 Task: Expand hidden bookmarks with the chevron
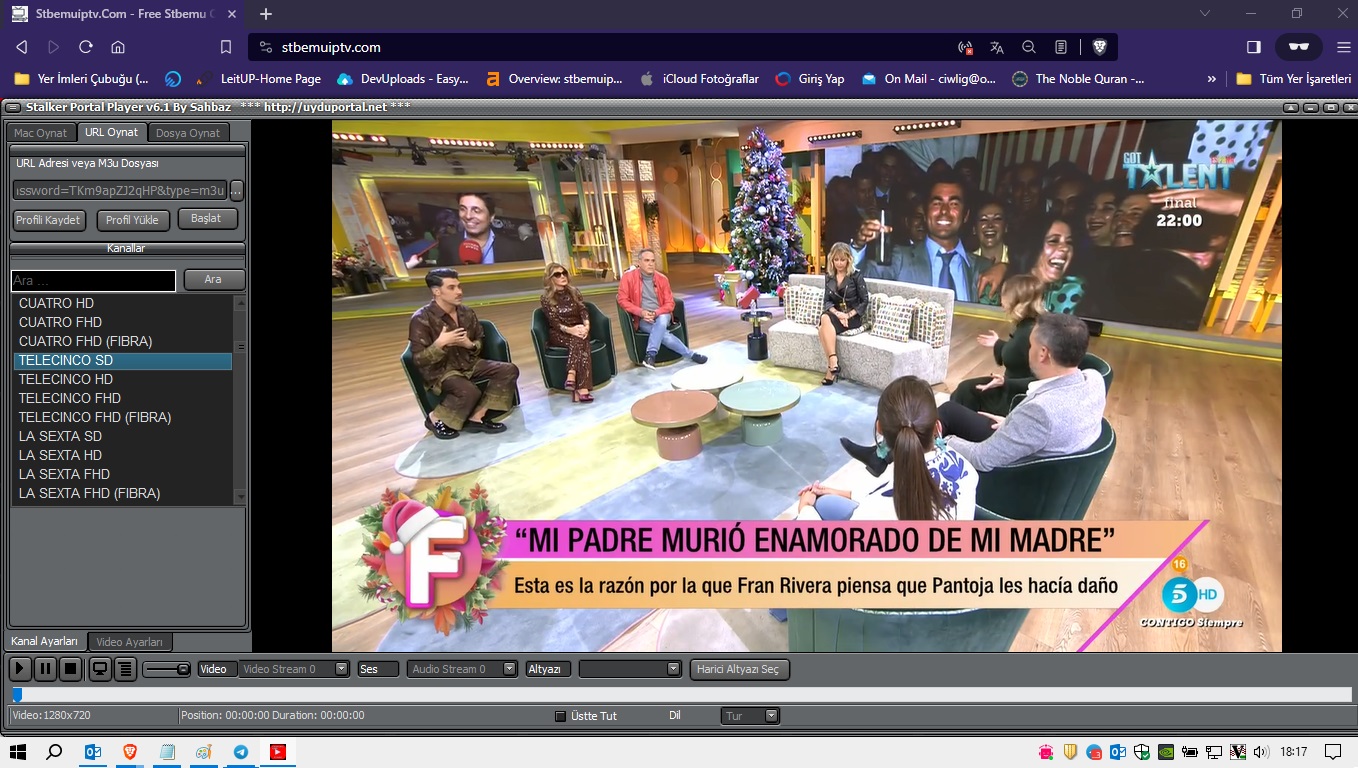tap(1212, 79)
